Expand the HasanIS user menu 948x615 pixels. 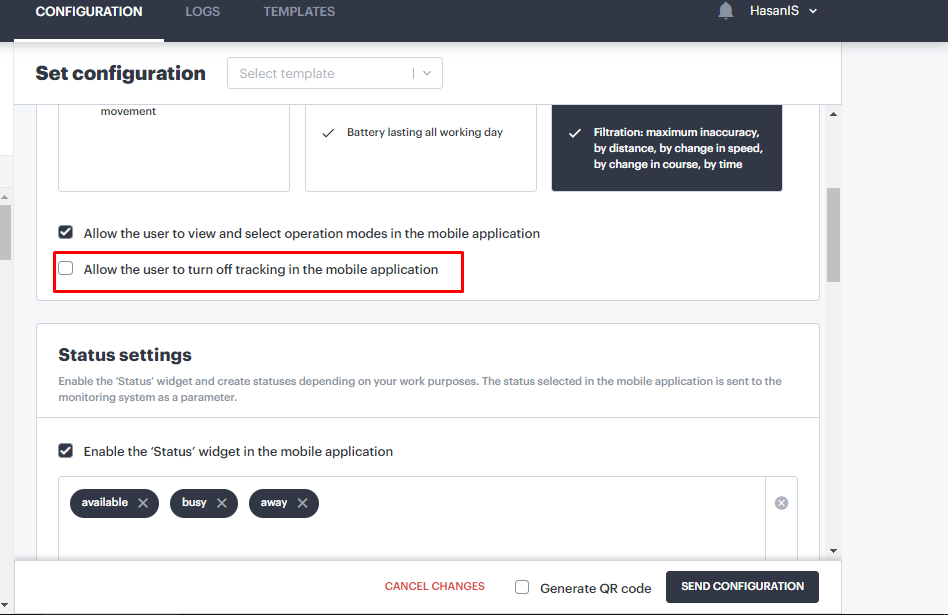783,11
